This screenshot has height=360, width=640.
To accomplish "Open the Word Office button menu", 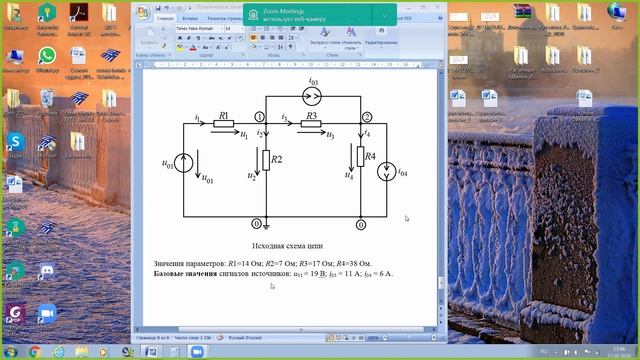I will pyautogui.click(x=143, y=13).
